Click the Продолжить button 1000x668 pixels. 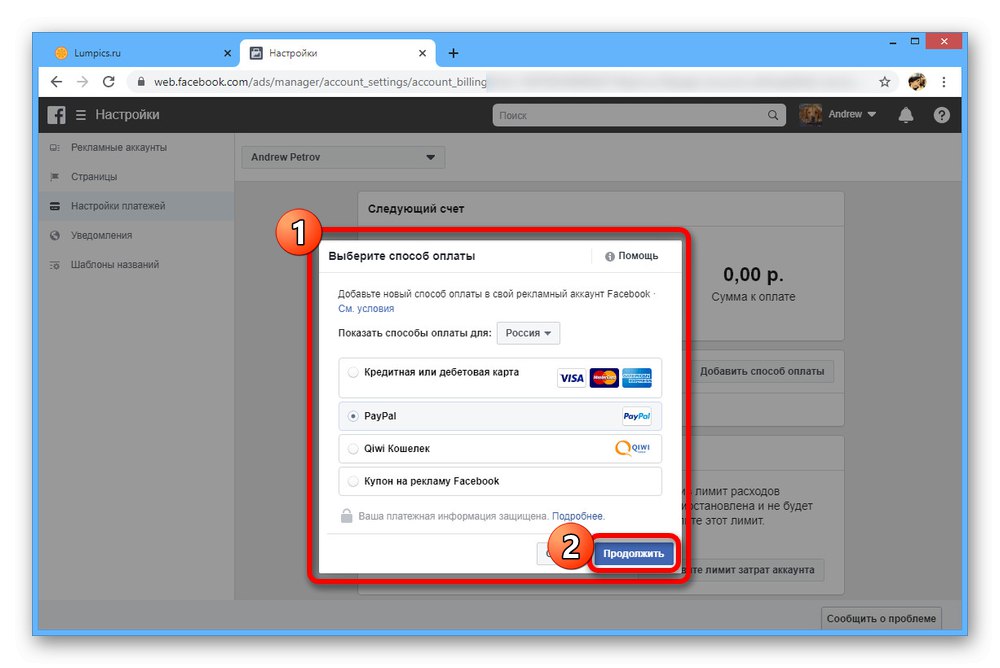click(633, 554)
